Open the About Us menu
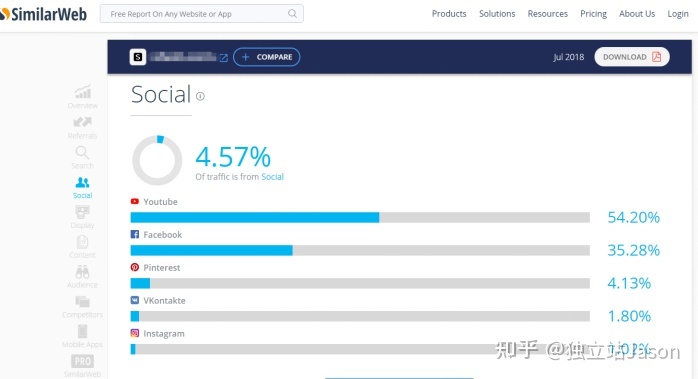The width and height of the screenshot is (698, 379). pyautogui.click(x=637, y=14)
